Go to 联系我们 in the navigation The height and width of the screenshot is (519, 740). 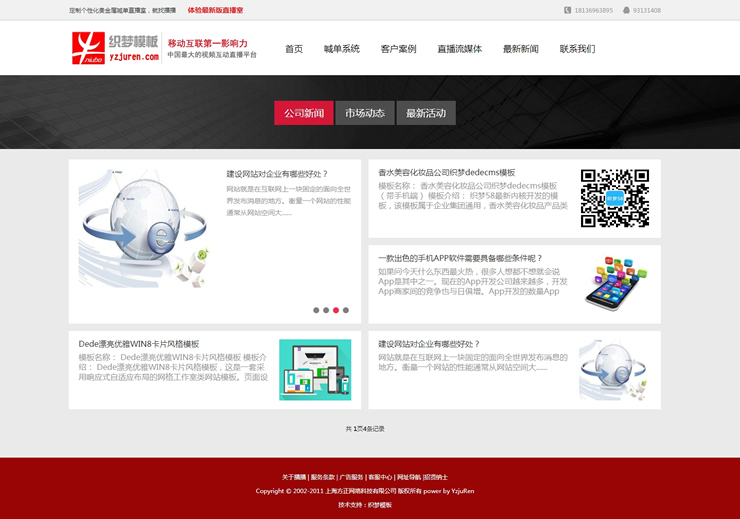click(577, 49)
